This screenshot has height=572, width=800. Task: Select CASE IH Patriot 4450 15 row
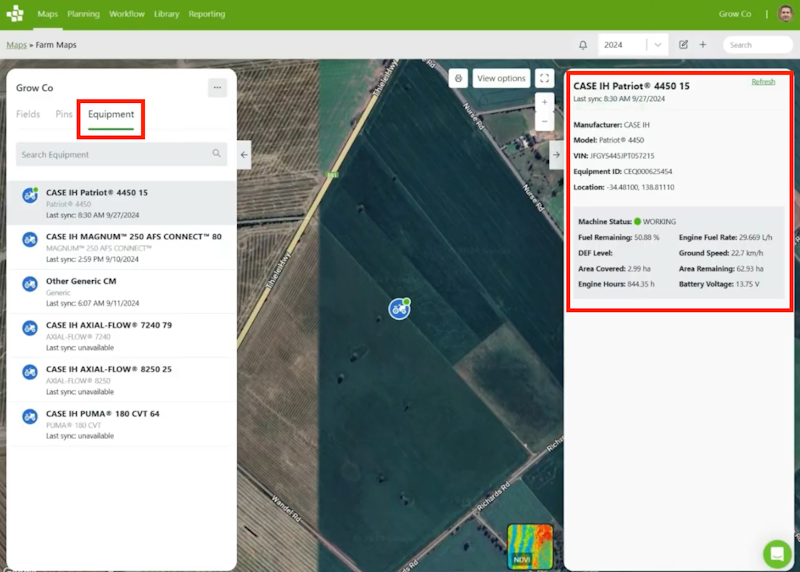(x=121, y=203)
